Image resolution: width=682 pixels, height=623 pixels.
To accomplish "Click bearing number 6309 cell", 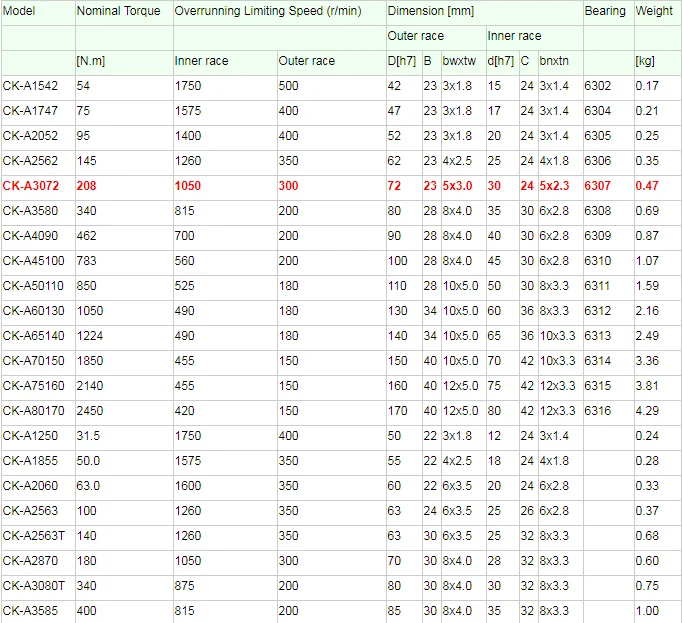I will (x=597, y=236).
